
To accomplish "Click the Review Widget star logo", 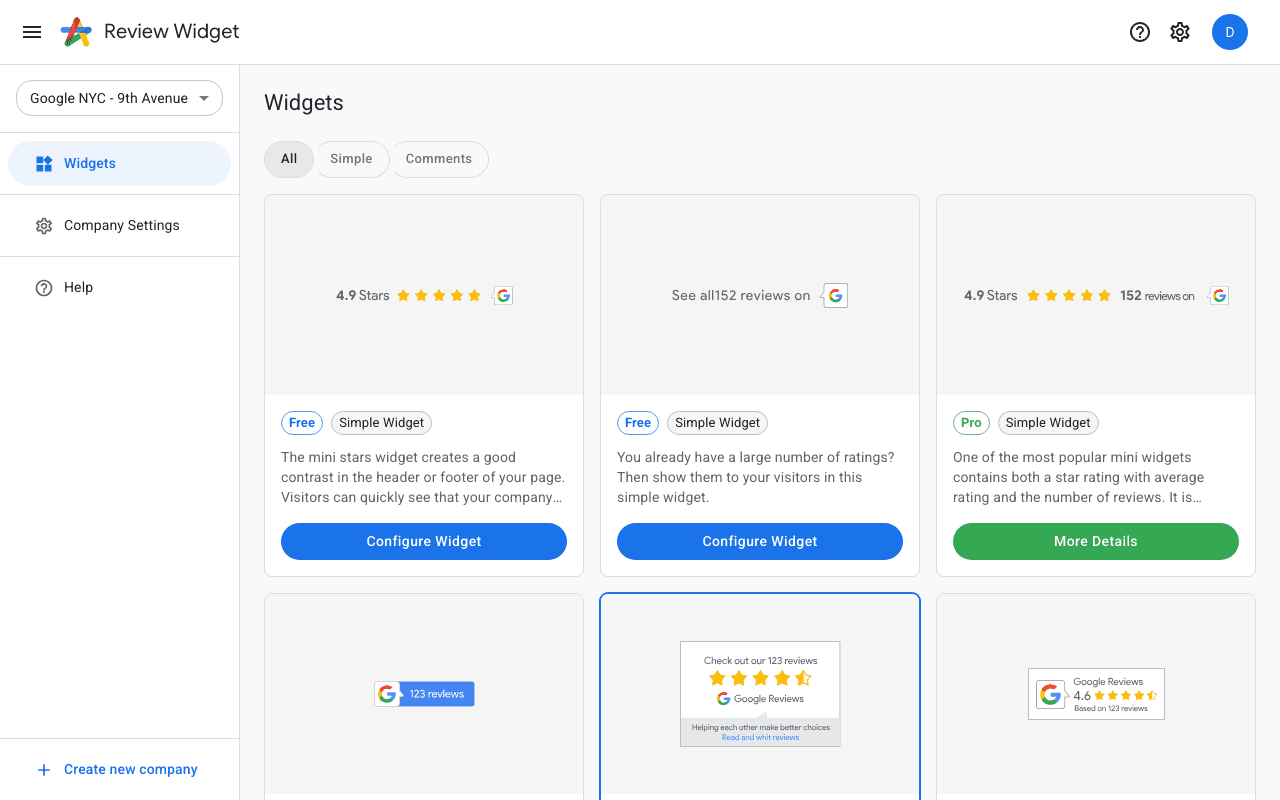I will (x=72, y=31).
